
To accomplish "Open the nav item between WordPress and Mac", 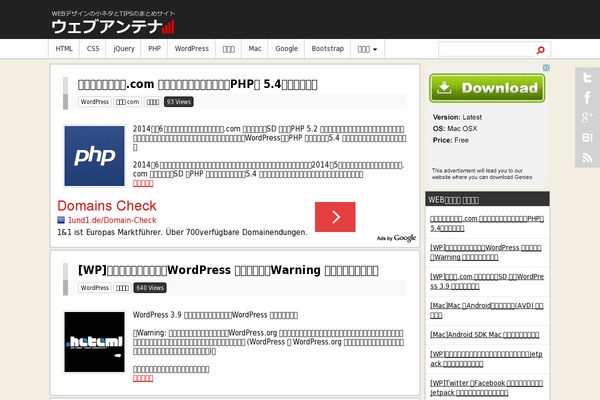I will tap(228, 49).
